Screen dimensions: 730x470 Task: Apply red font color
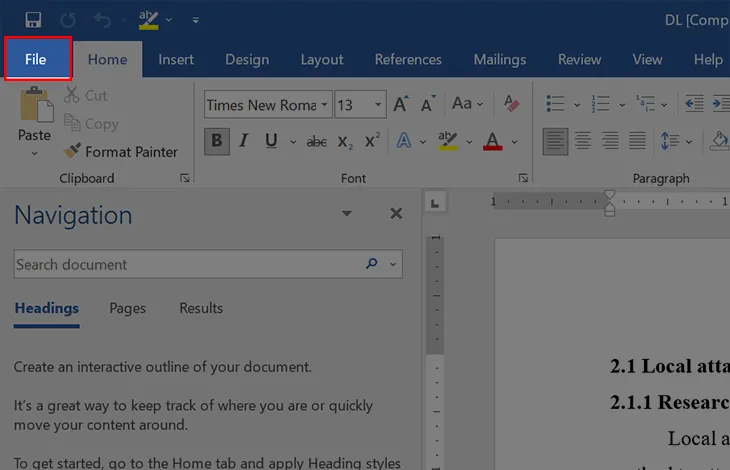click(493, 141)
